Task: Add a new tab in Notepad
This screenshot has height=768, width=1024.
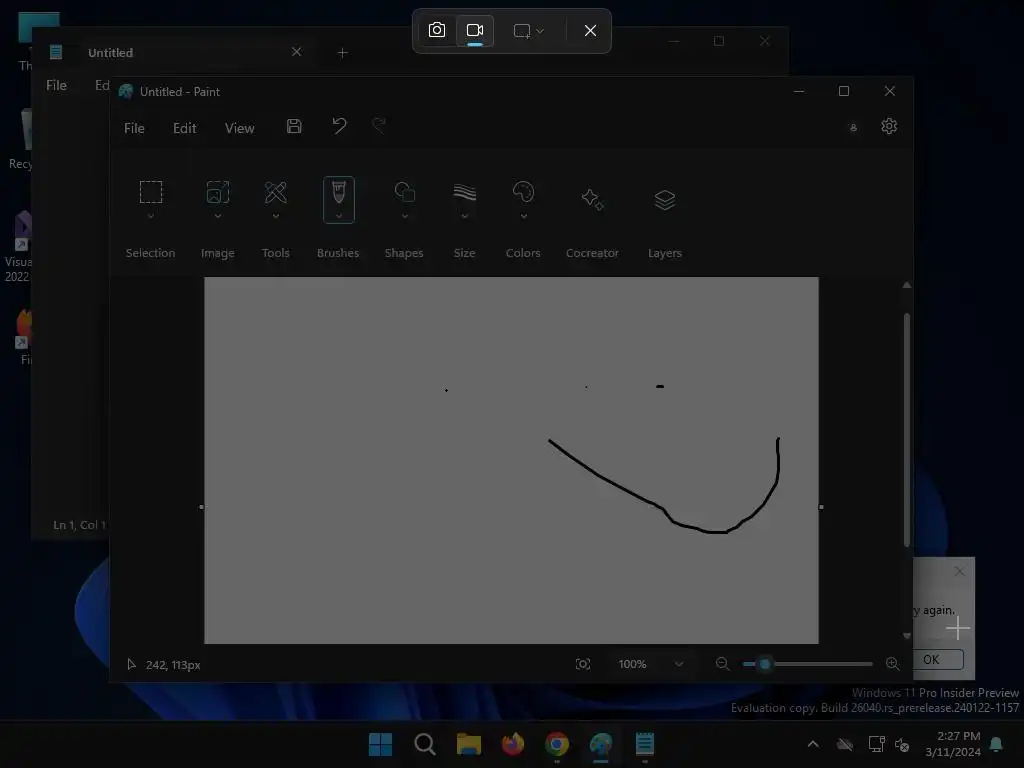Action: click(342, 52)
